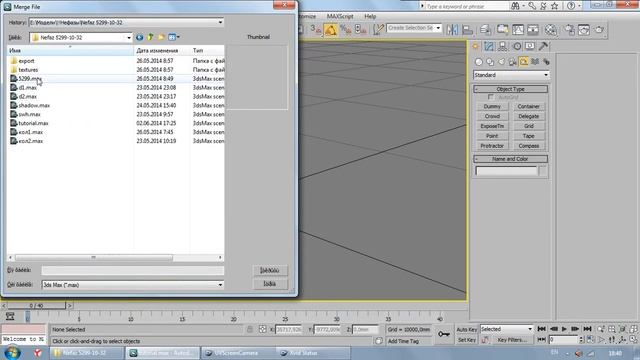Screen dimensions: 640x360
Task: Switch to the Create panel tab
Action: tap(476, 47)
